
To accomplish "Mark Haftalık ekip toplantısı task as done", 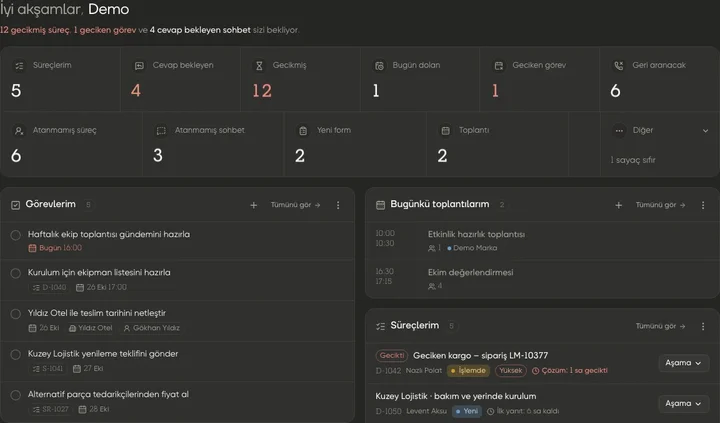I will click(x=16, y=235).
